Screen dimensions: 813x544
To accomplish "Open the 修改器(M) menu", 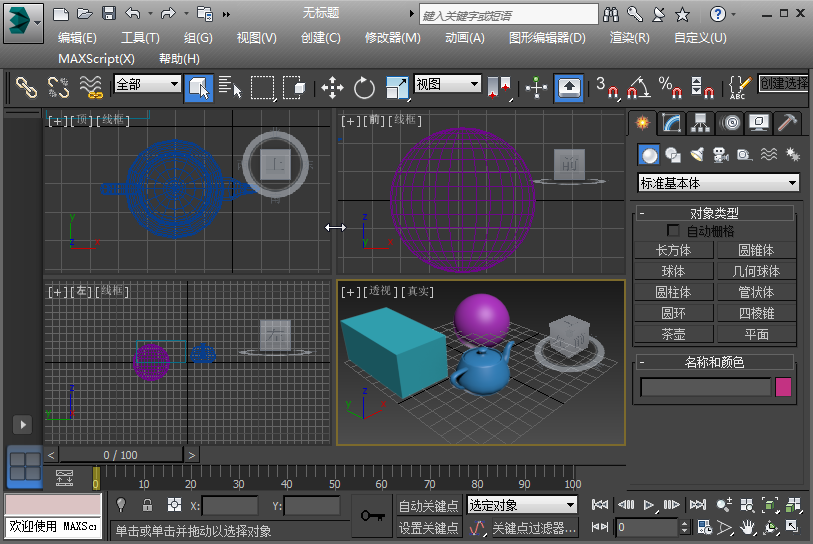I will click(392, 38).
